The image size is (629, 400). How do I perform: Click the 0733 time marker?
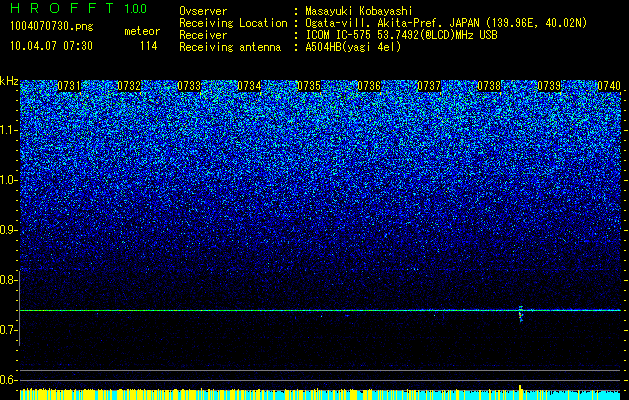189,86
